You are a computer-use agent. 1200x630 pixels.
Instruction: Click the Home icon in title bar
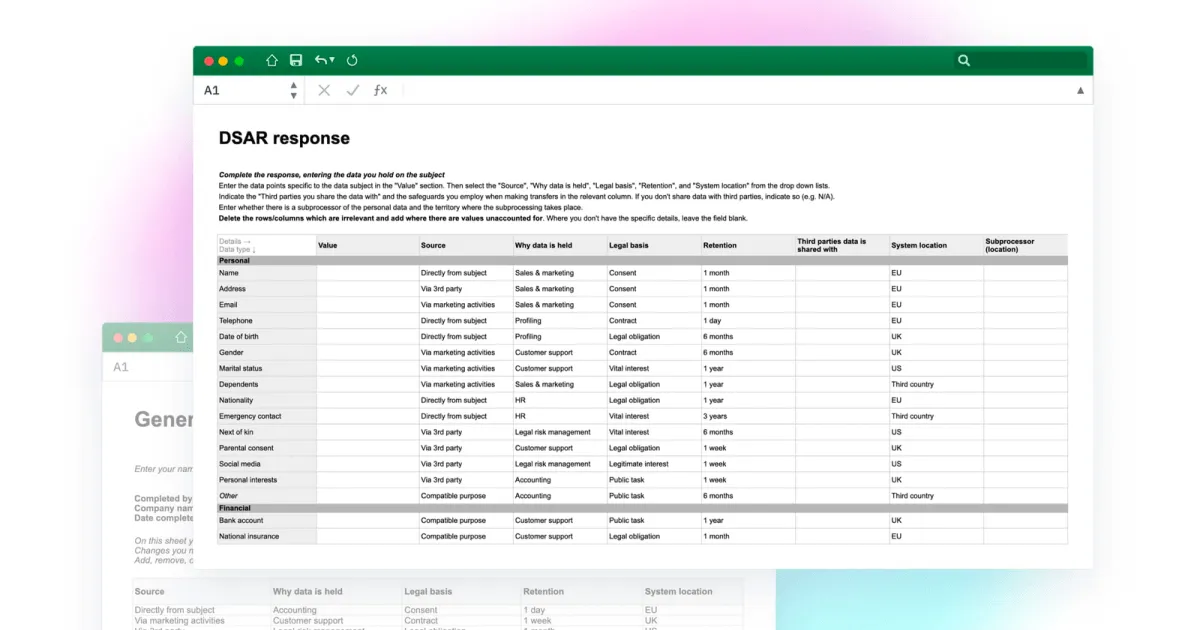tap(272, 60)
